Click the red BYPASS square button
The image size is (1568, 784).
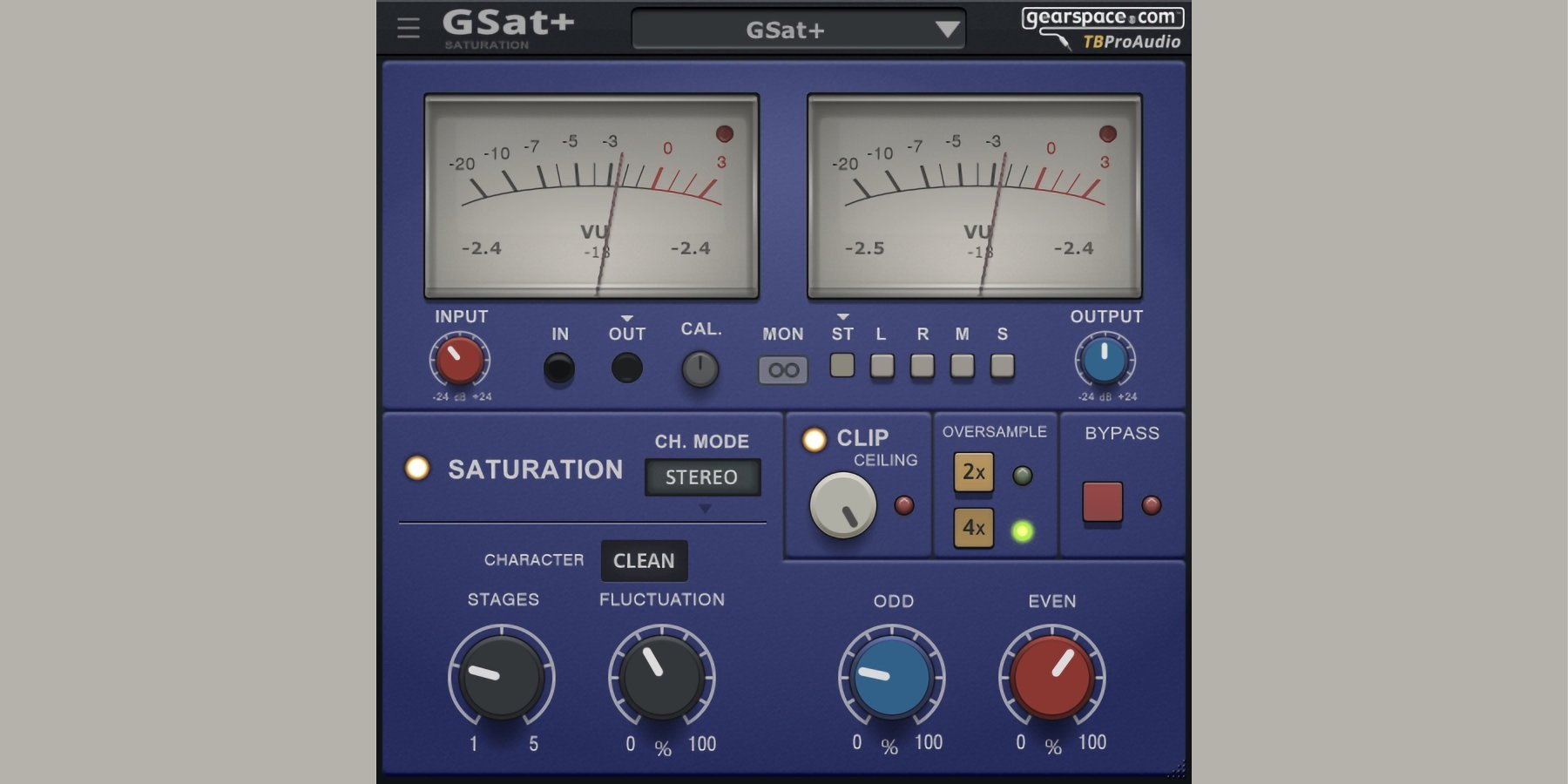coord(1102,503)
